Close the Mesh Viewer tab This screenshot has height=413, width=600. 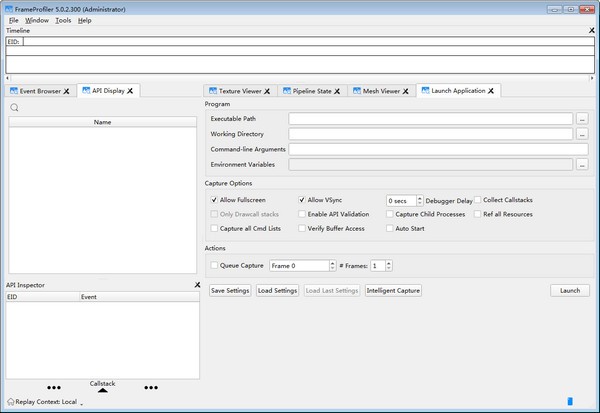click(x=406, y=91)
